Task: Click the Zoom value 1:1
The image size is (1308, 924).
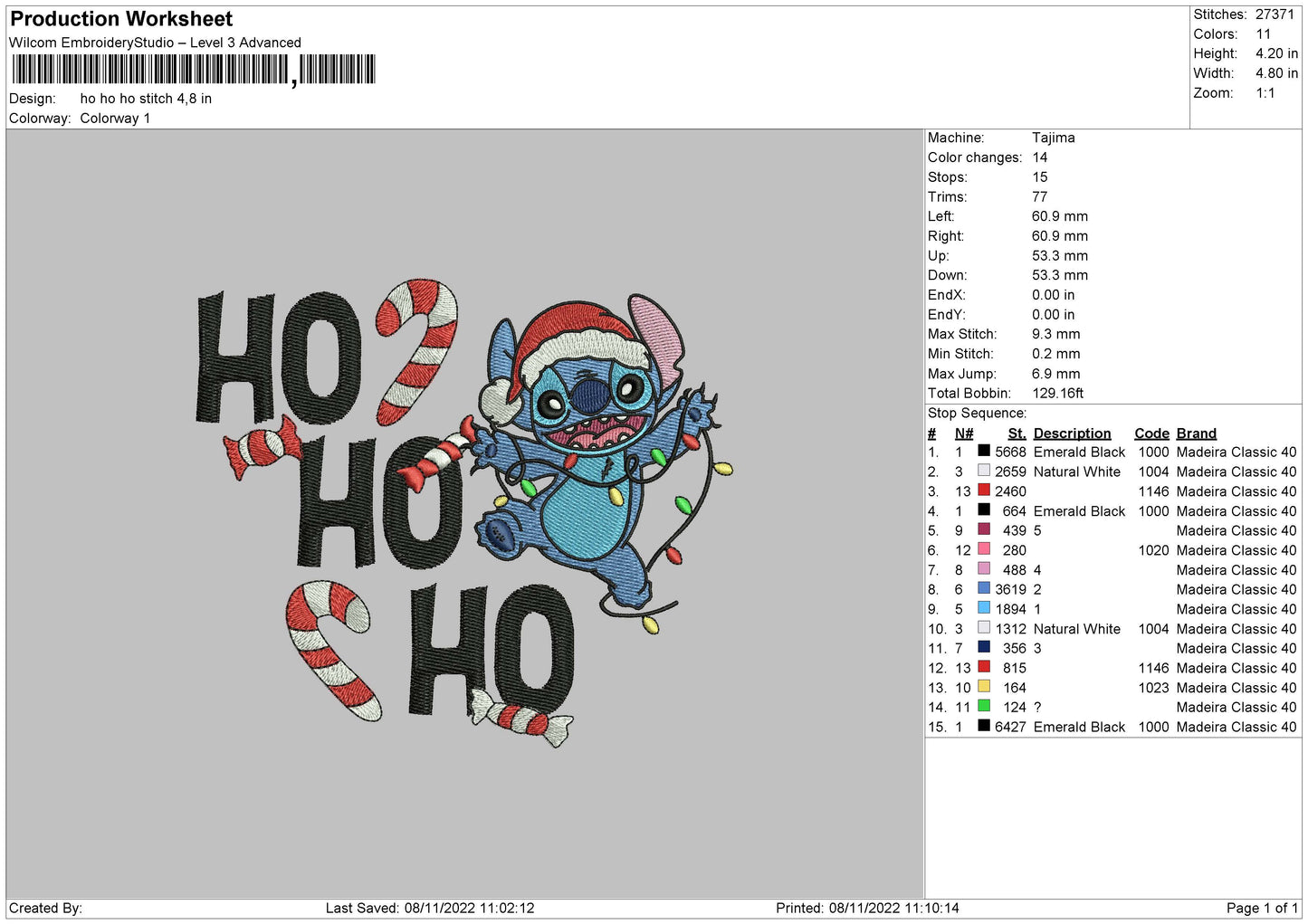Action: pyautogui.click(x=1265, y=93)
